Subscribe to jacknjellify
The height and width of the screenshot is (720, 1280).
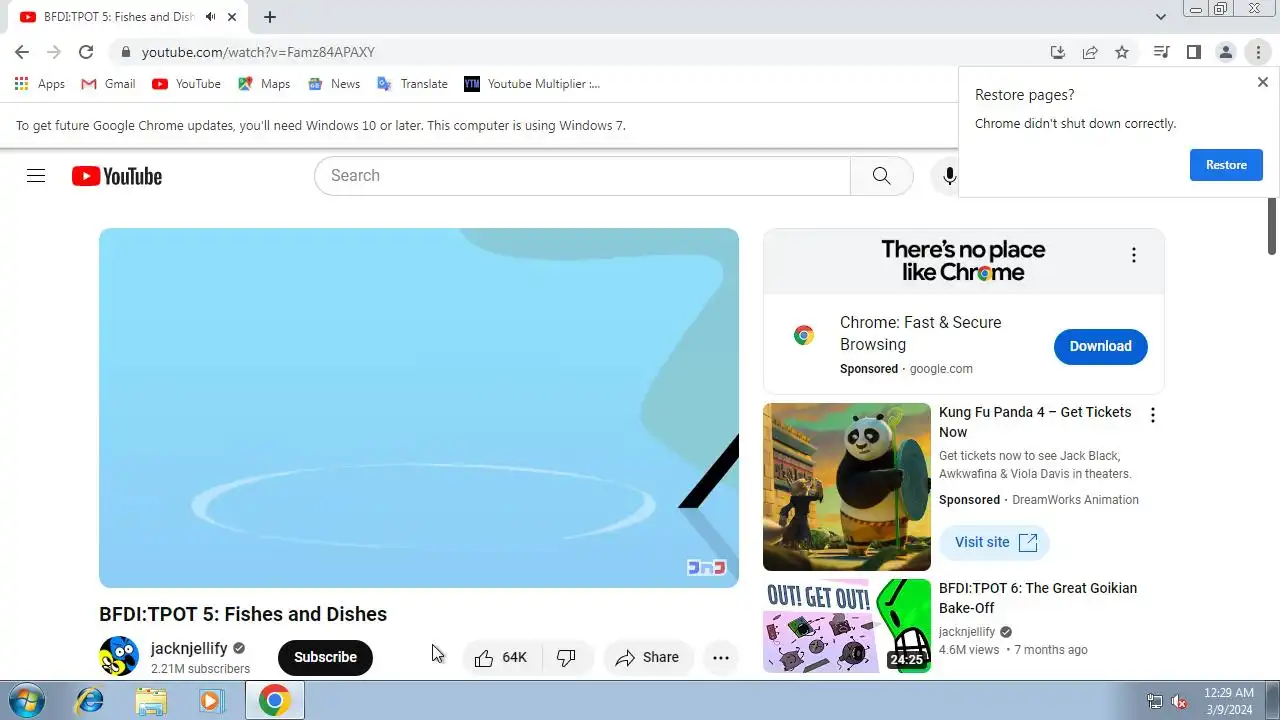click(325, 657)
